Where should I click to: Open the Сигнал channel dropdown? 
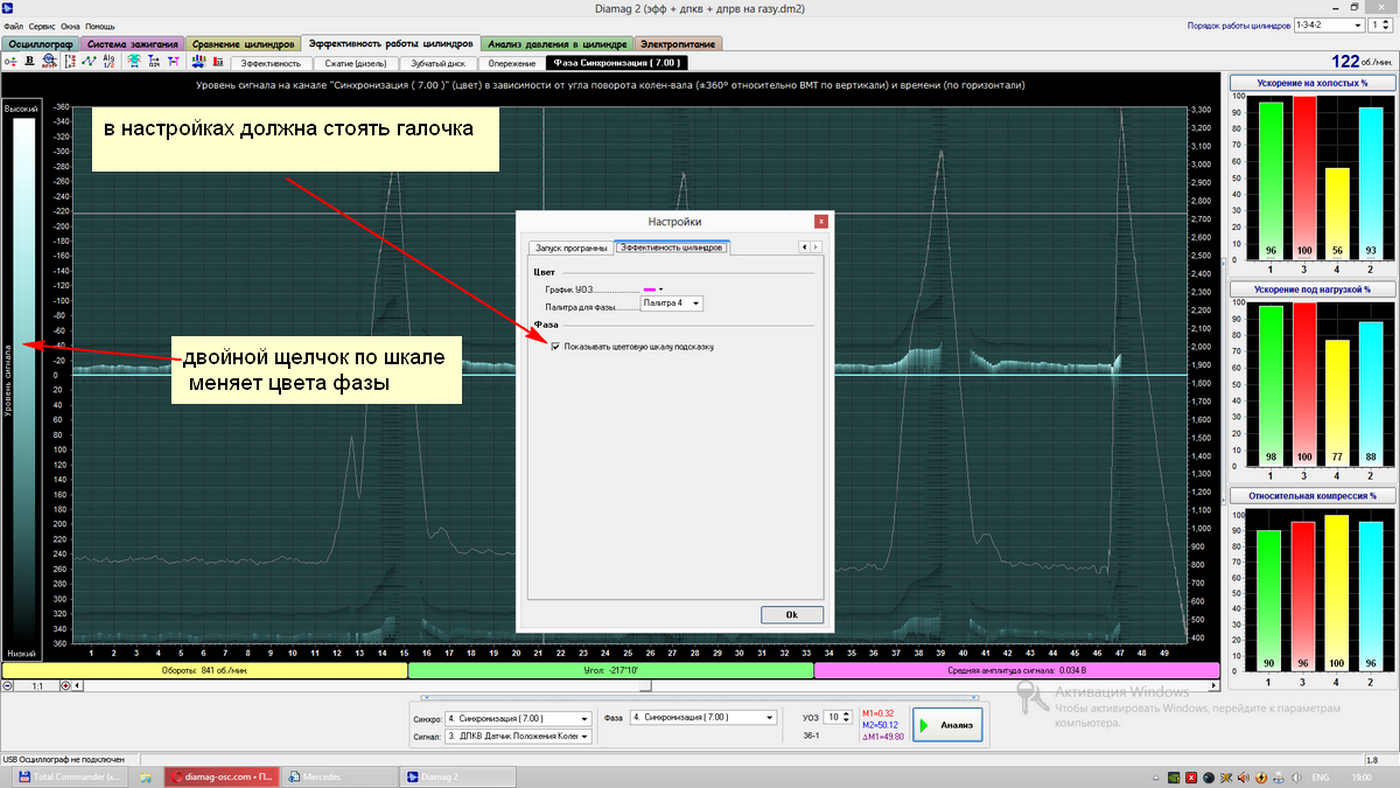pos(518,736)
